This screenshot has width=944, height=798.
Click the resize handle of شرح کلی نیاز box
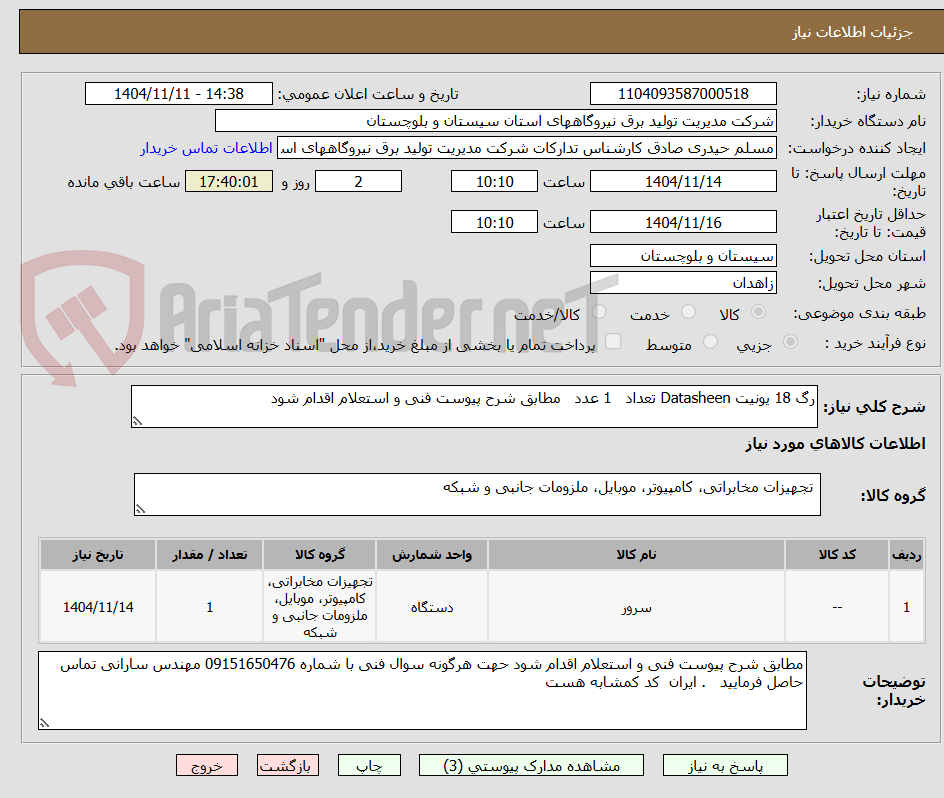click(x=137, y=422)
